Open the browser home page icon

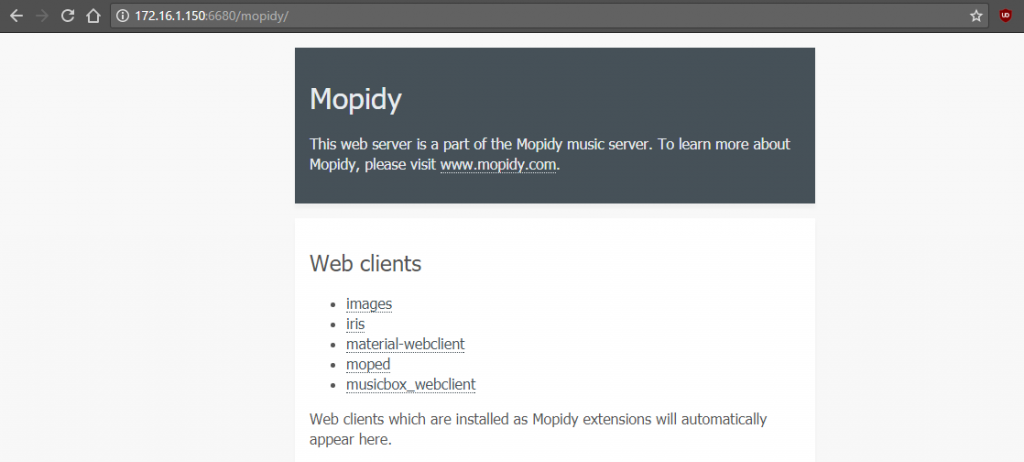93,16
